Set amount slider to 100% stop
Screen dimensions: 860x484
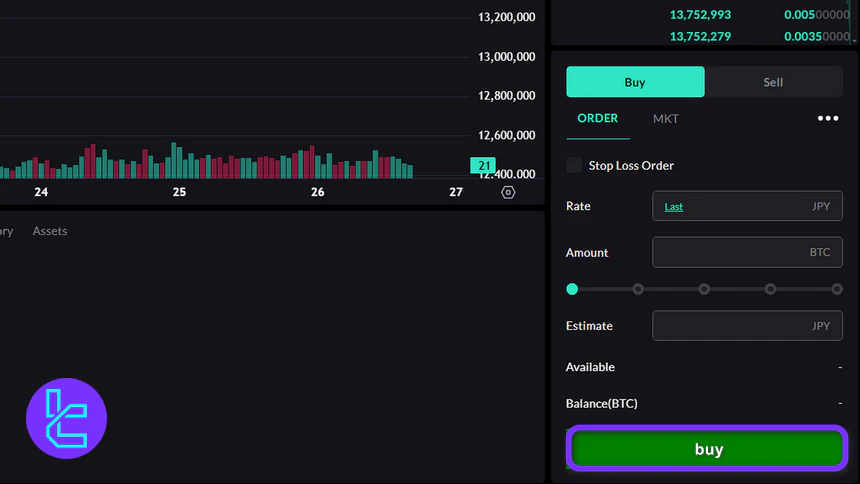click(x=837, y=289)
